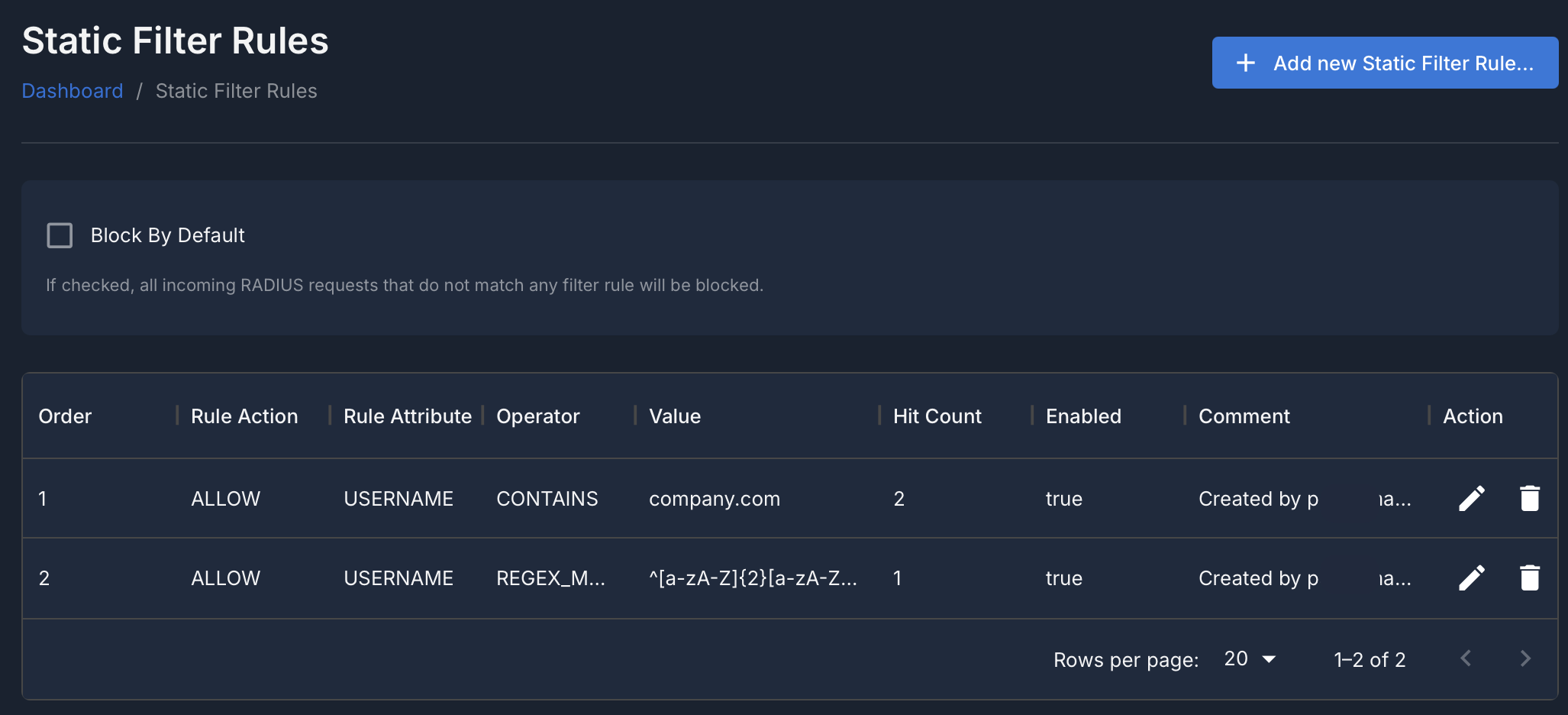1568x715 pixels.
Task: Open the rows per page dropdown
Action: (x=1250, y=658)
